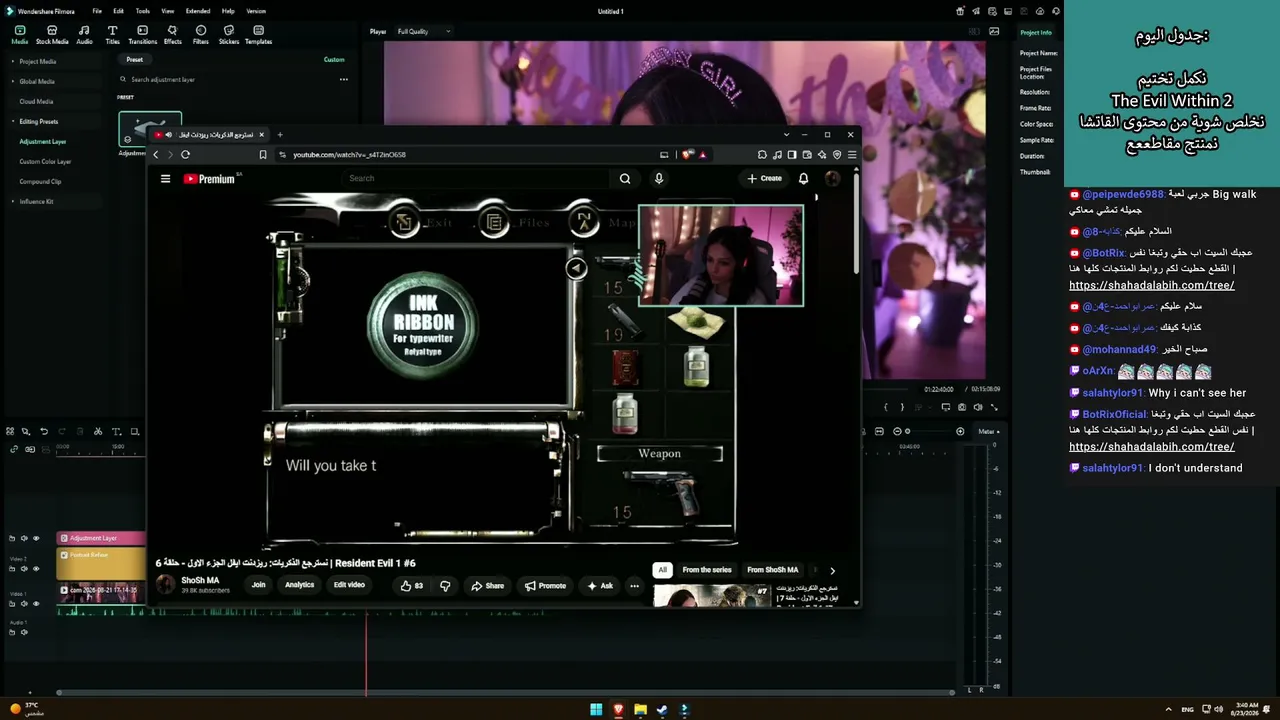Select the Media tab in Filmora
Screen dimensions: 1280x720
19,35
